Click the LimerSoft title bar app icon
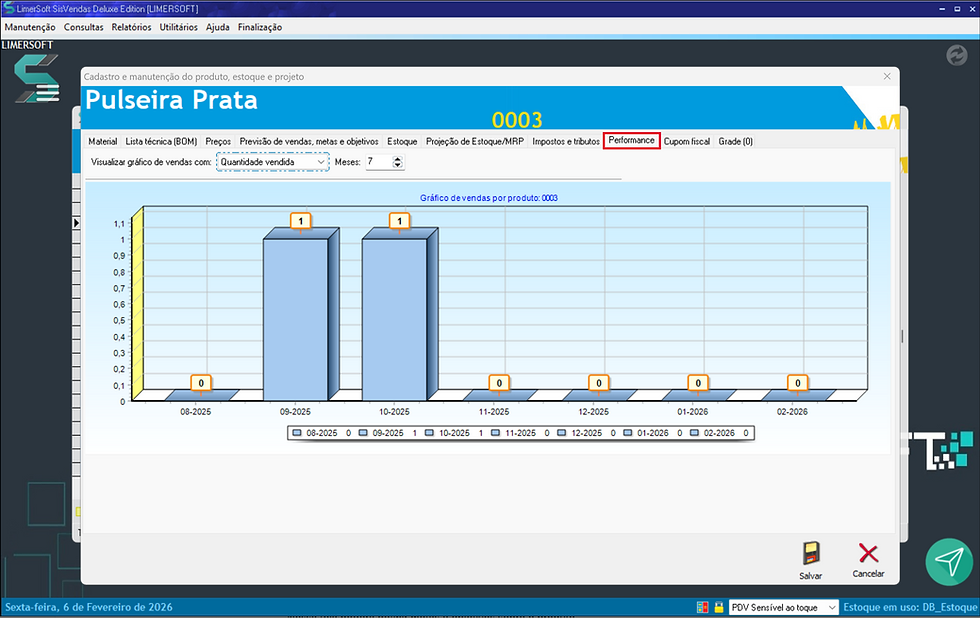Image resolution: width=980 pixels, height=618 pixels. coord(9,9)
